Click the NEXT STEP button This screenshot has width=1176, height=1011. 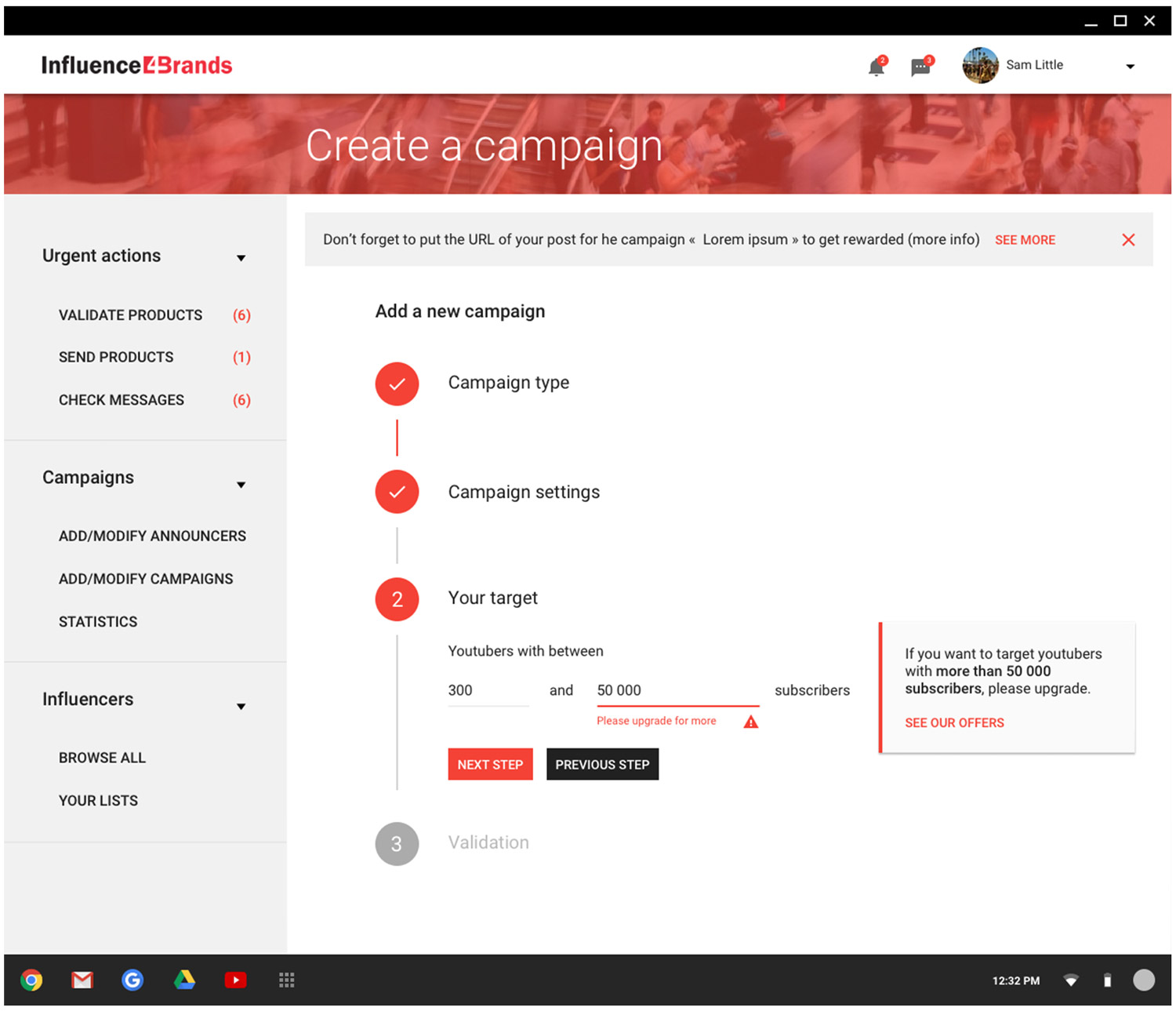(x=490, y=765)
